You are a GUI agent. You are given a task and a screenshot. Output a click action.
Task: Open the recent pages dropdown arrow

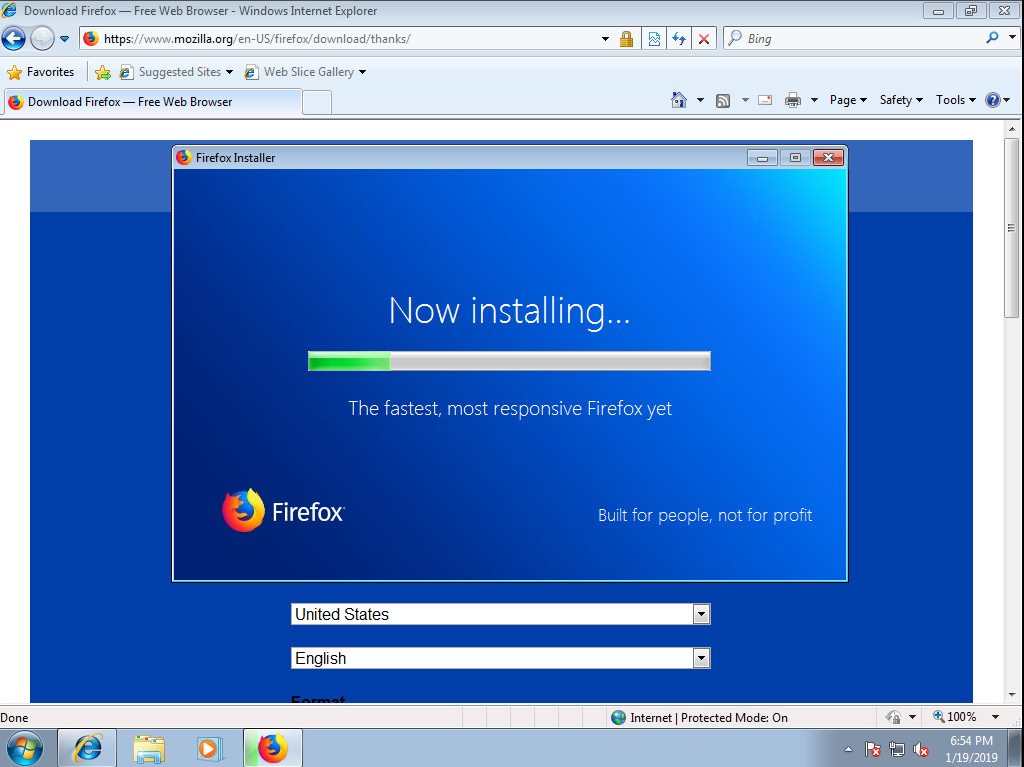click(x=64, y=39)
